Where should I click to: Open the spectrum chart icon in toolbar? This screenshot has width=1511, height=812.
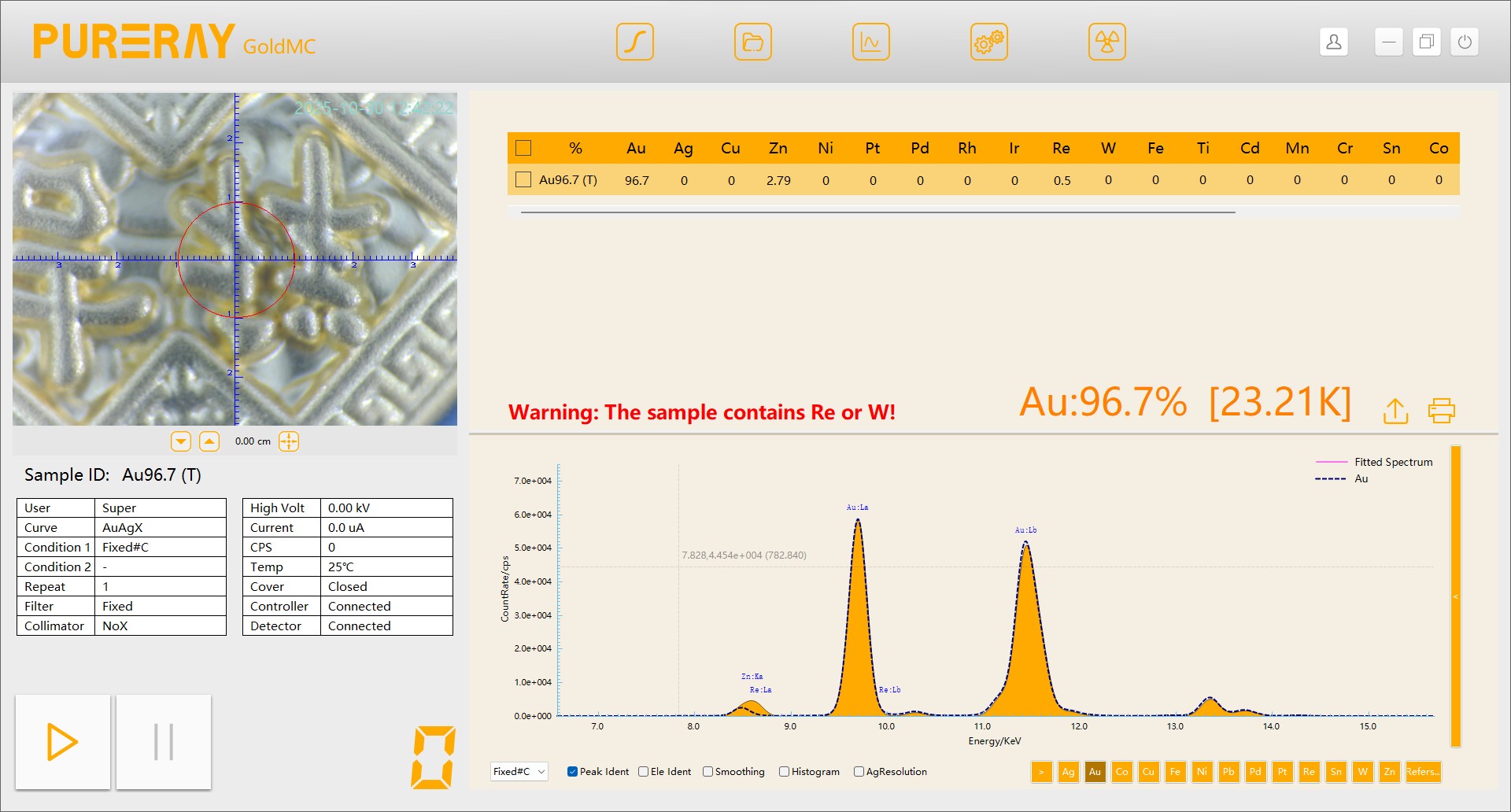[870, 42]
